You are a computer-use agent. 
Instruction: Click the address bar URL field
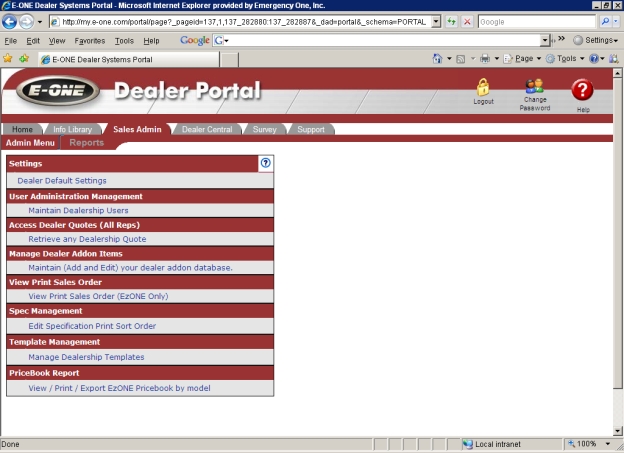pos(244,21)
